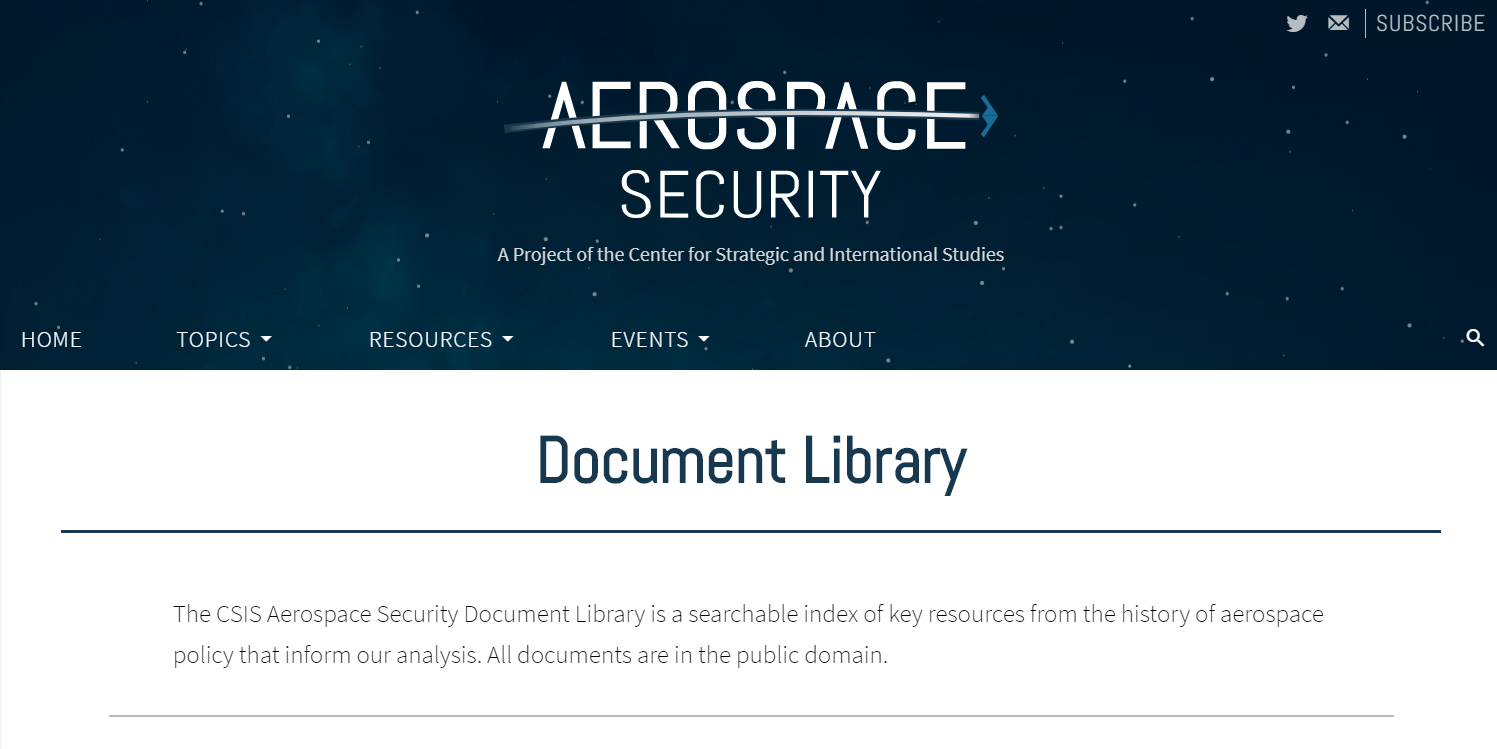Click the RESOURCES menu chevron arrow

[x=508, y=341]
